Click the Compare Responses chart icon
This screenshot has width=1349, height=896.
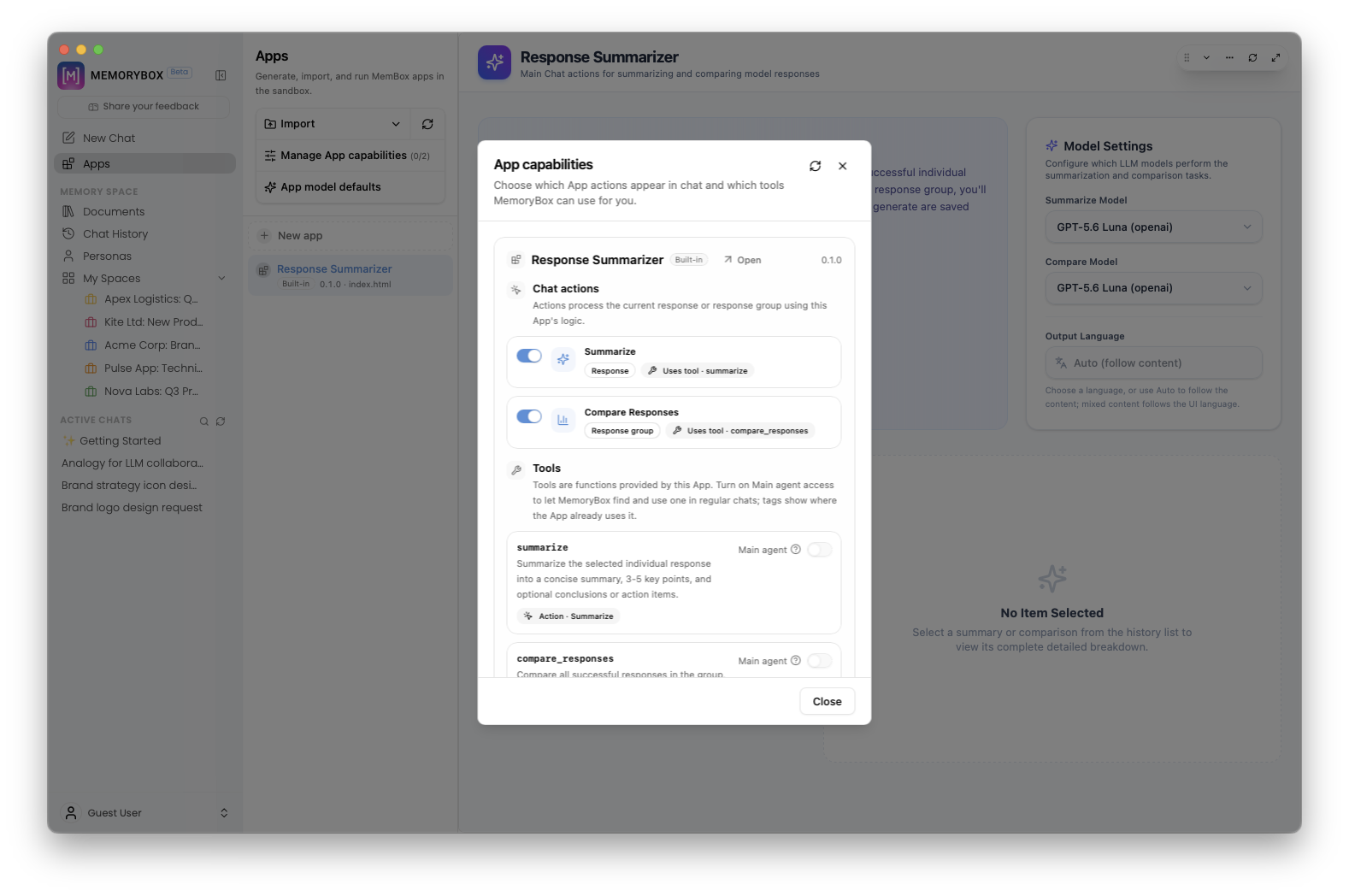pos(563,420)
